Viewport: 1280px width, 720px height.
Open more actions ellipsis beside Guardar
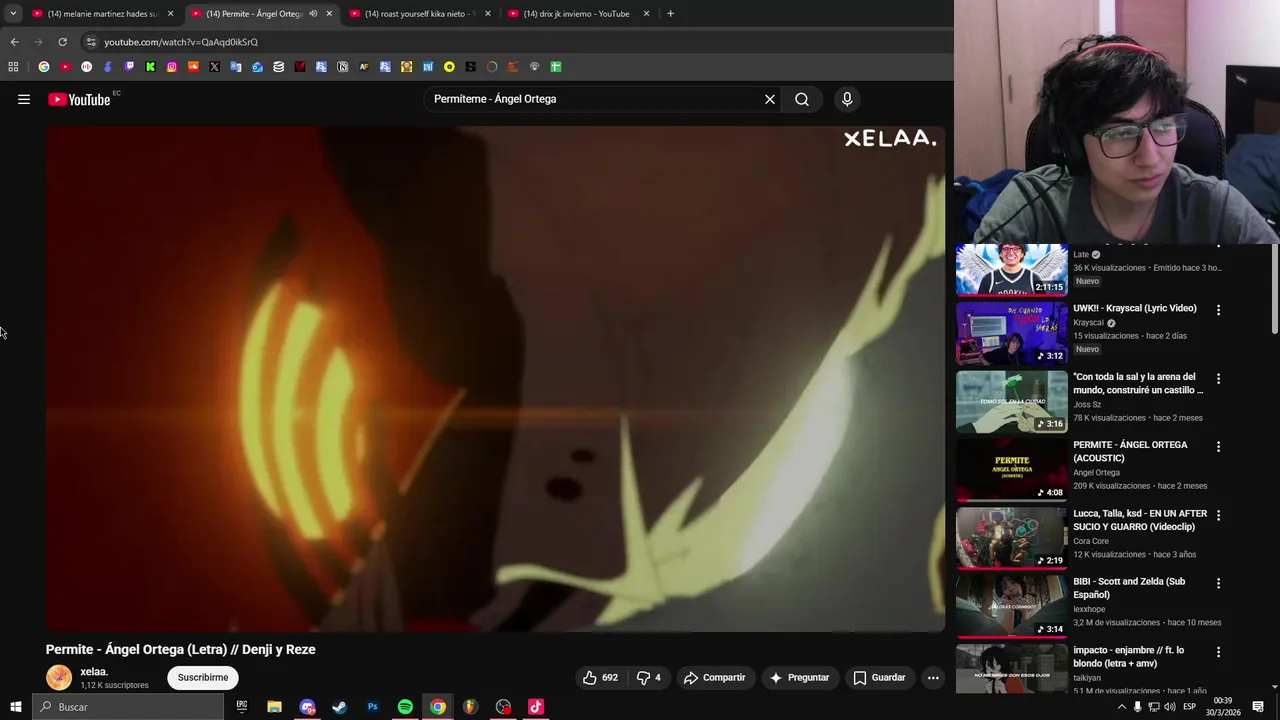[933, 678]
